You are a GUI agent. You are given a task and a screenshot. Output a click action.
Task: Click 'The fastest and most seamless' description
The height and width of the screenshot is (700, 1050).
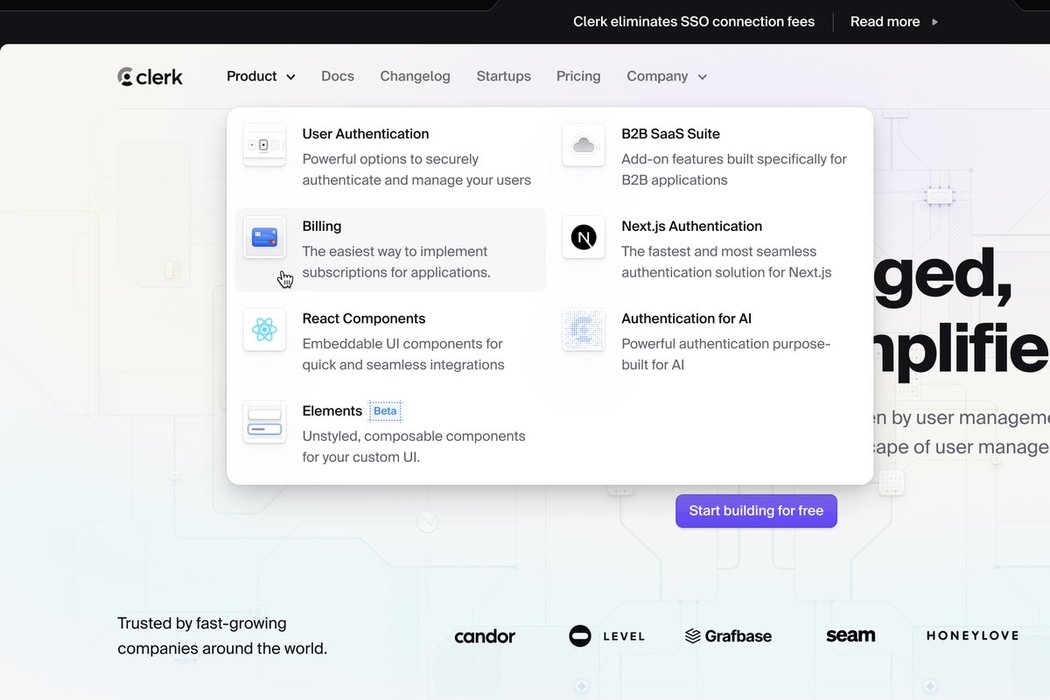tap(719, 251)
